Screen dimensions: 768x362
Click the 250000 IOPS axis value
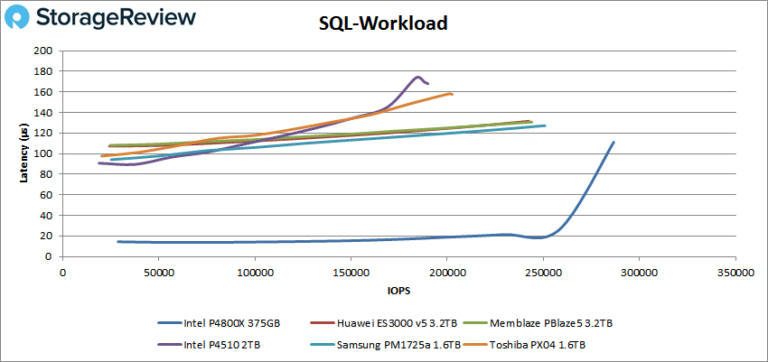[543, 272]
